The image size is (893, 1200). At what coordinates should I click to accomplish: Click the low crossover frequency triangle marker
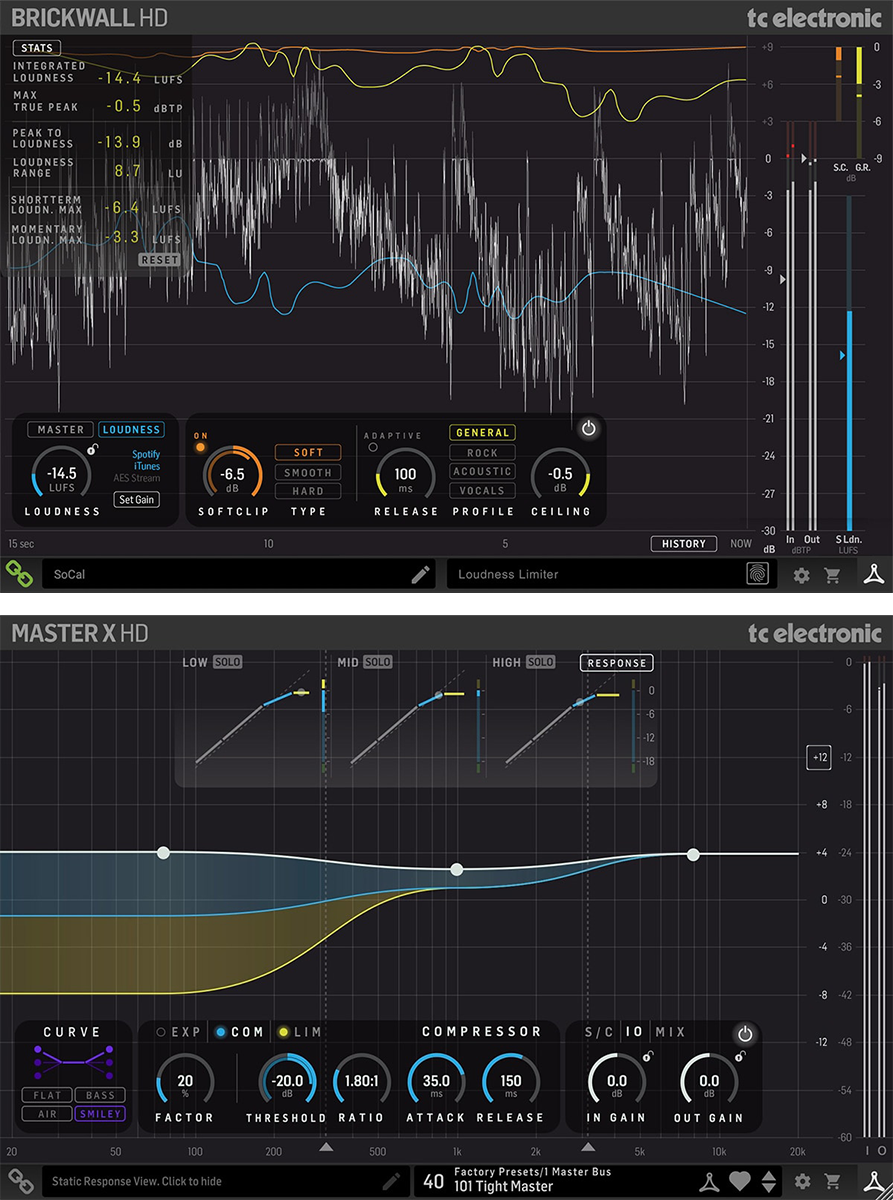[325, 1147]
